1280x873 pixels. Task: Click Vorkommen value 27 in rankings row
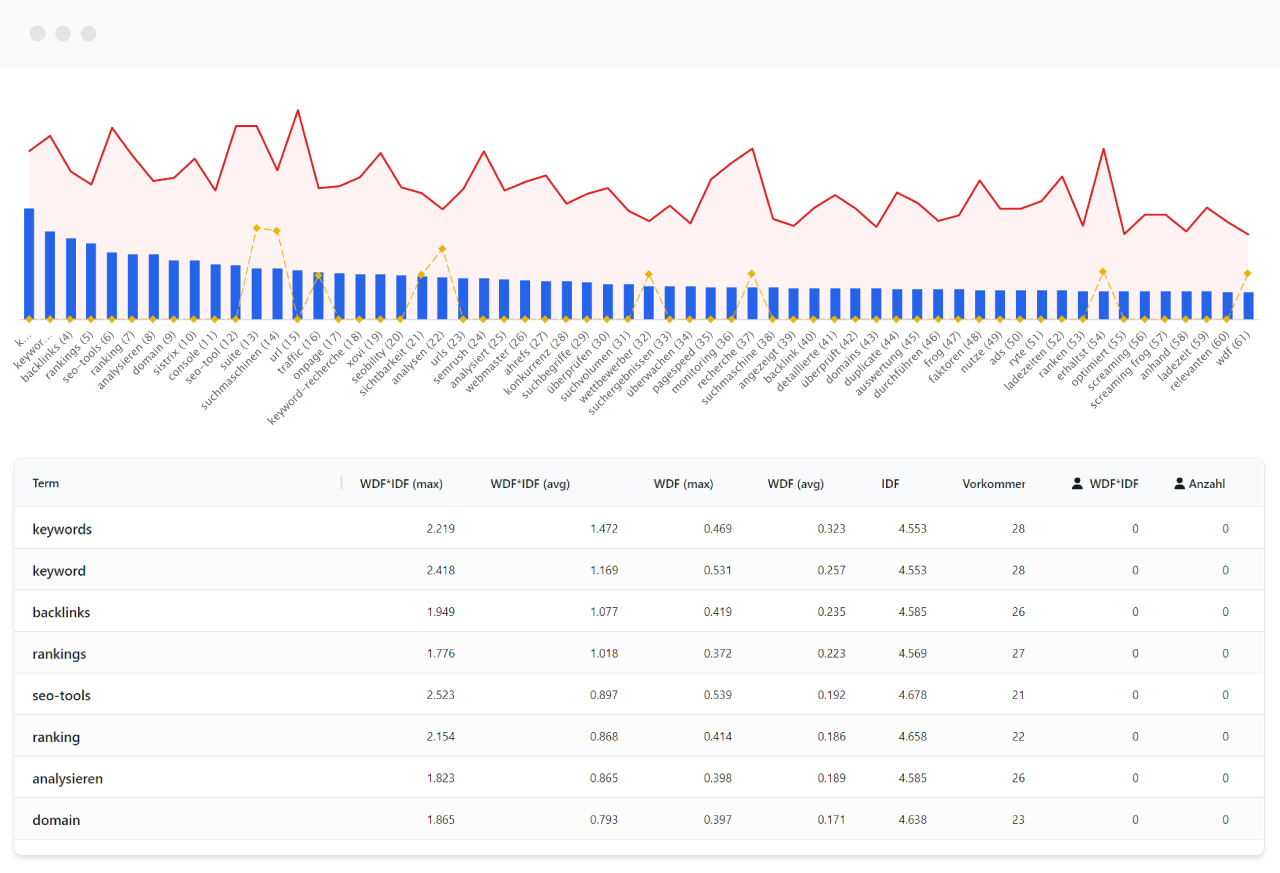[x=1018, y=654]
